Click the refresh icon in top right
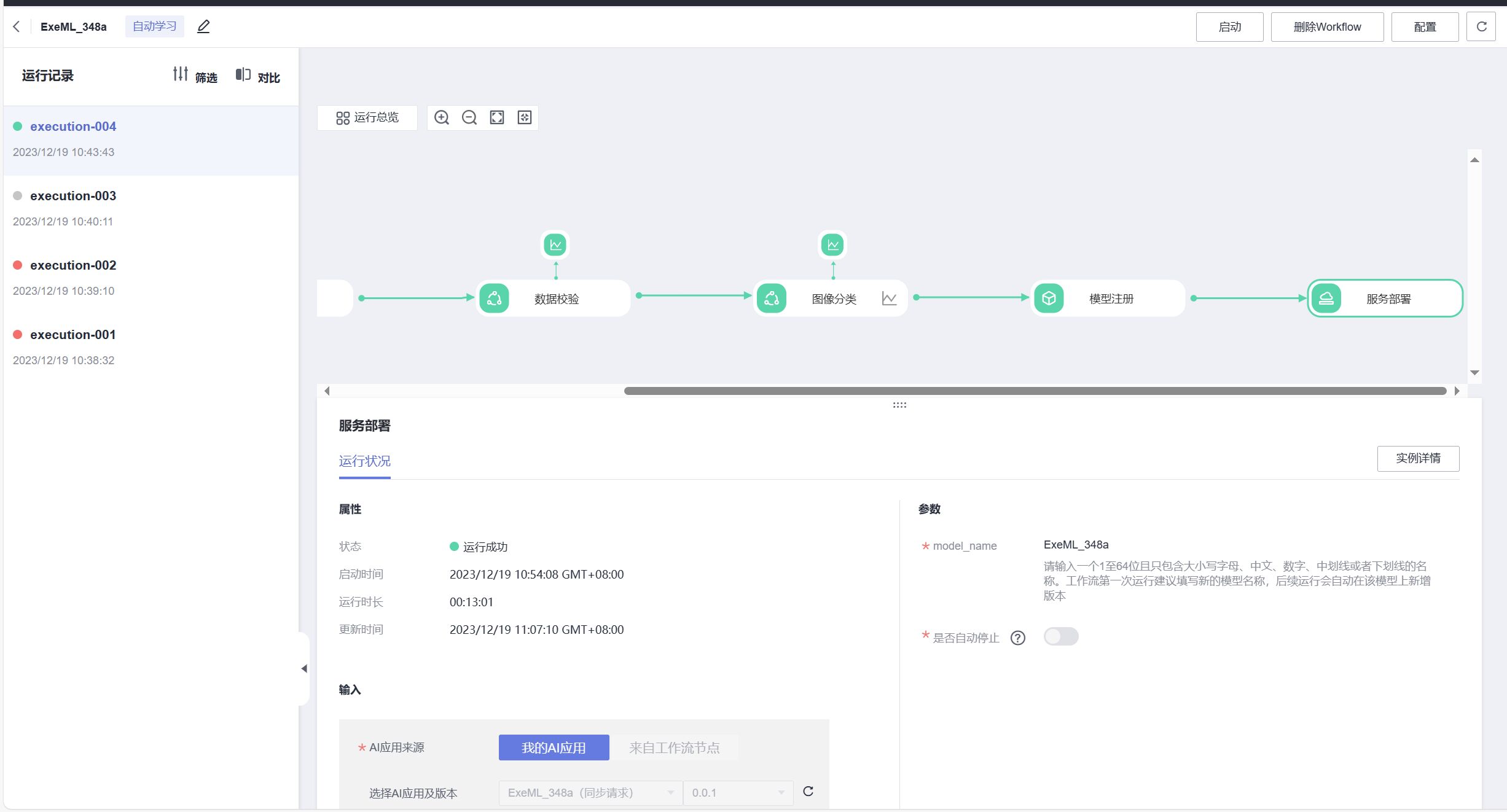Viewport: 1507px width, 812px height. point(1481,26)
